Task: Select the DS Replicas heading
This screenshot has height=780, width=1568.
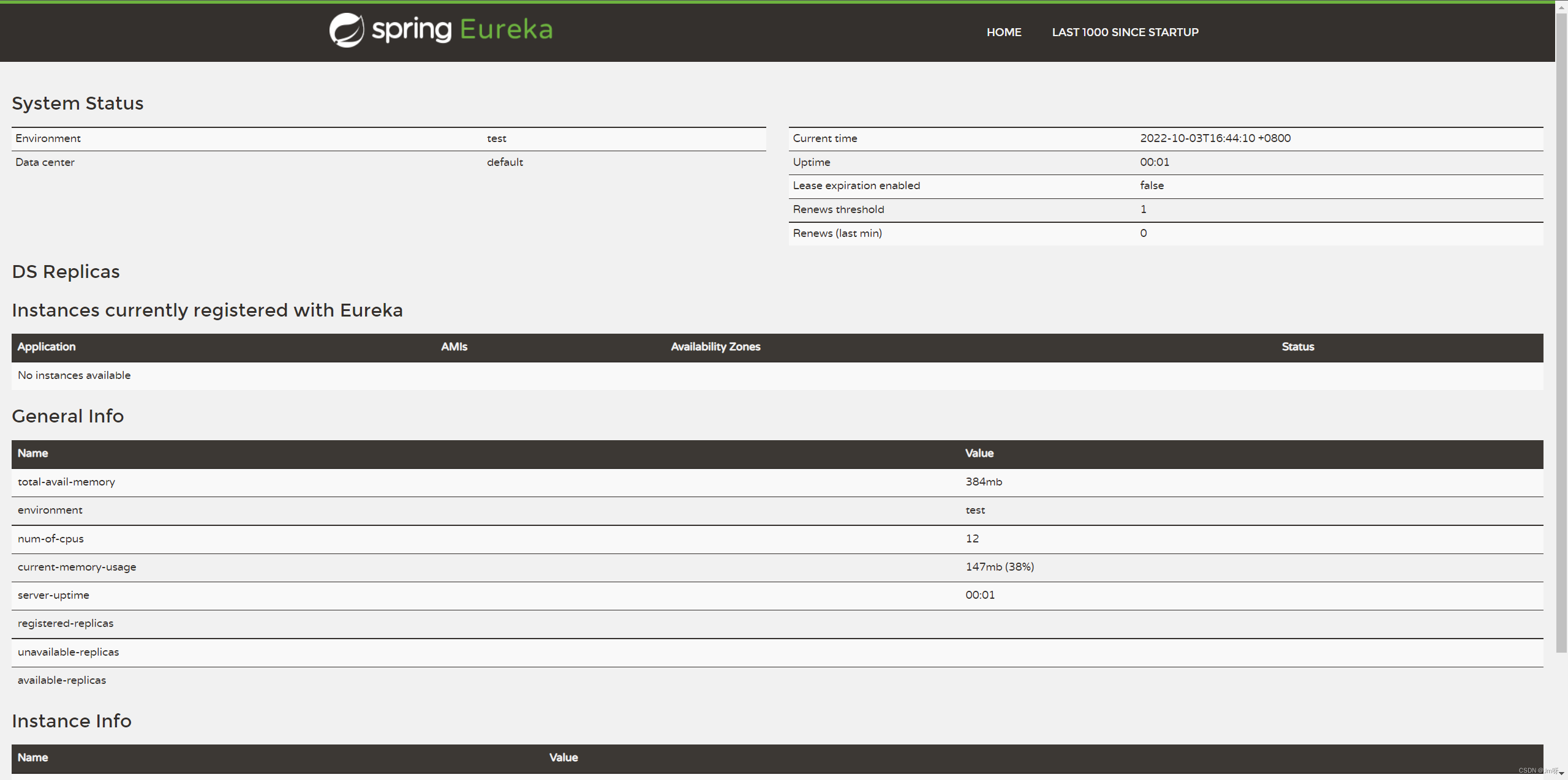Action: coord(66,272)
